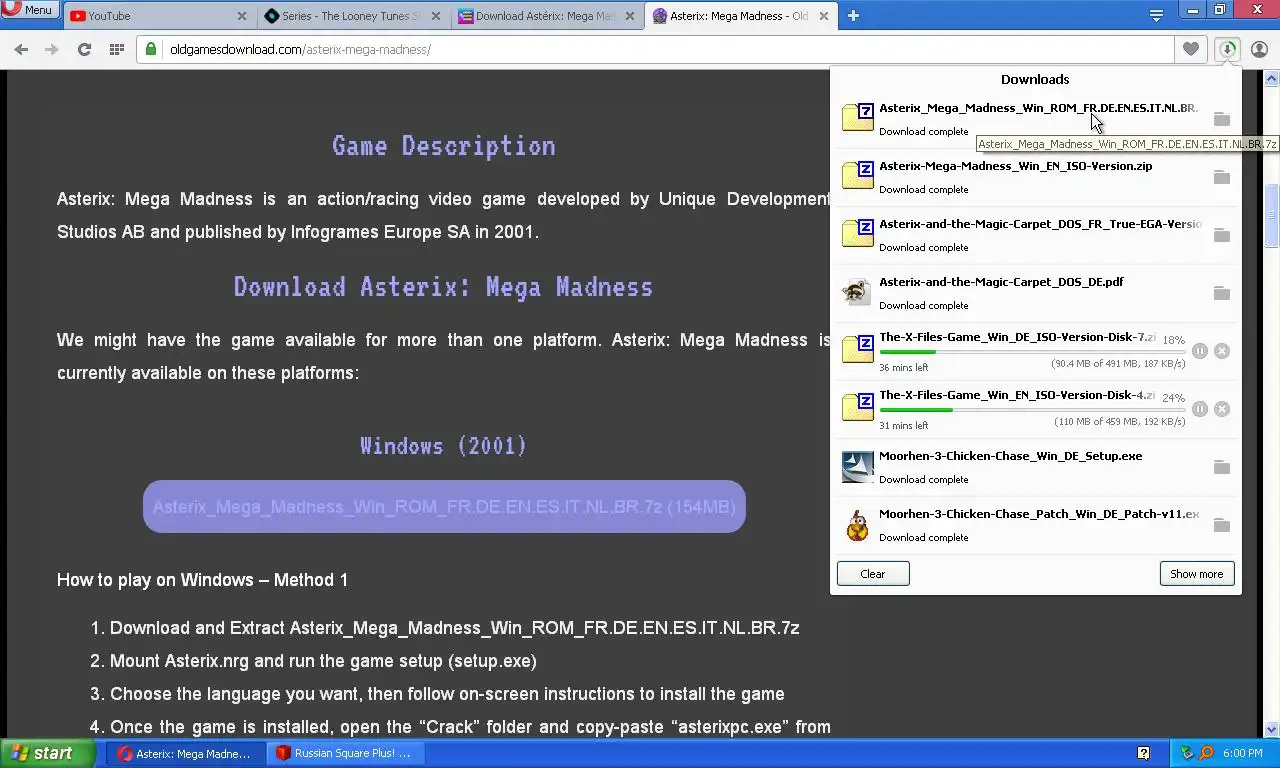Open a new tab with plus button
This screenshot has width=1280, height=768.
click(853, 16)
